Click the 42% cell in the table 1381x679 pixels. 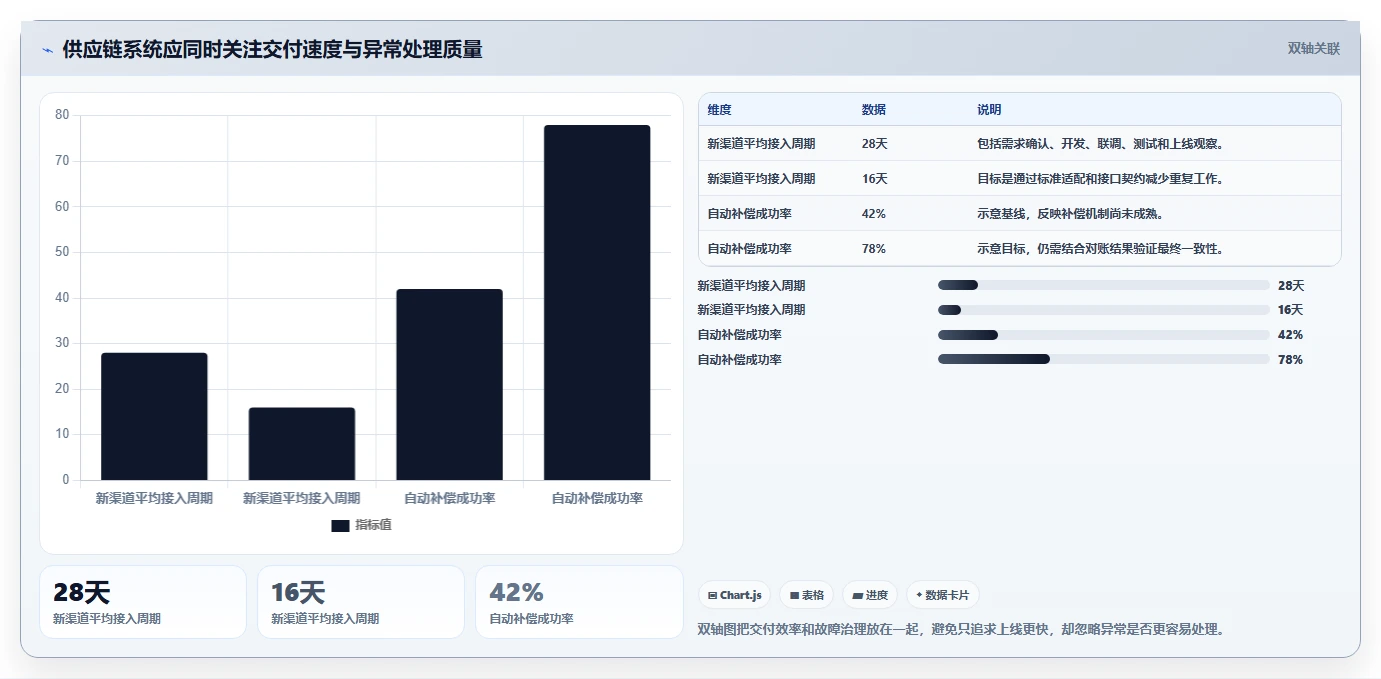[873, 214]
